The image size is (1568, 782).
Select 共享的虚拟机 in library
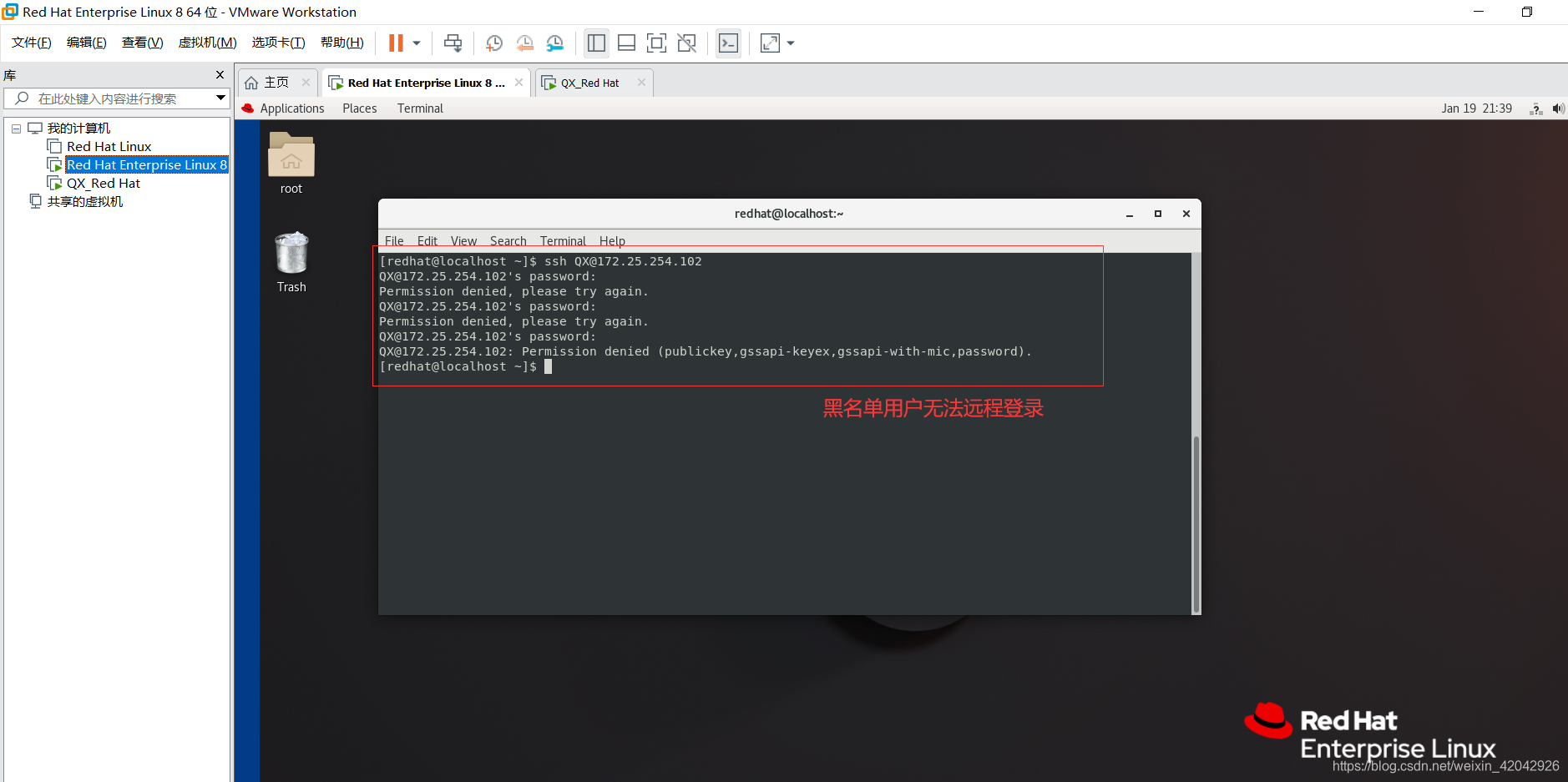[x=84, y=202]
